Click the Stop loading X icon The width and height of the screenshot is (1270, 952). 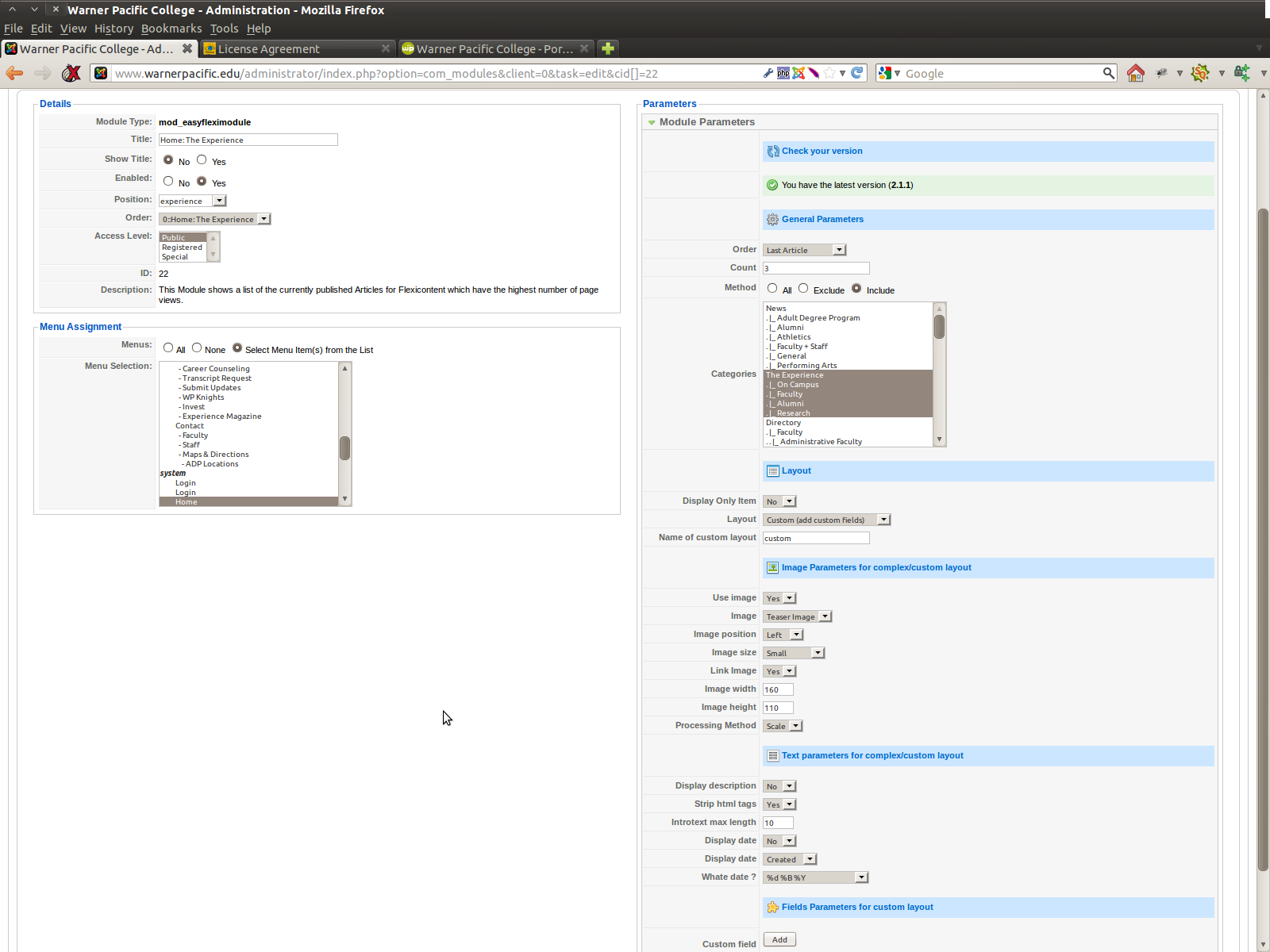click(71, 73)
